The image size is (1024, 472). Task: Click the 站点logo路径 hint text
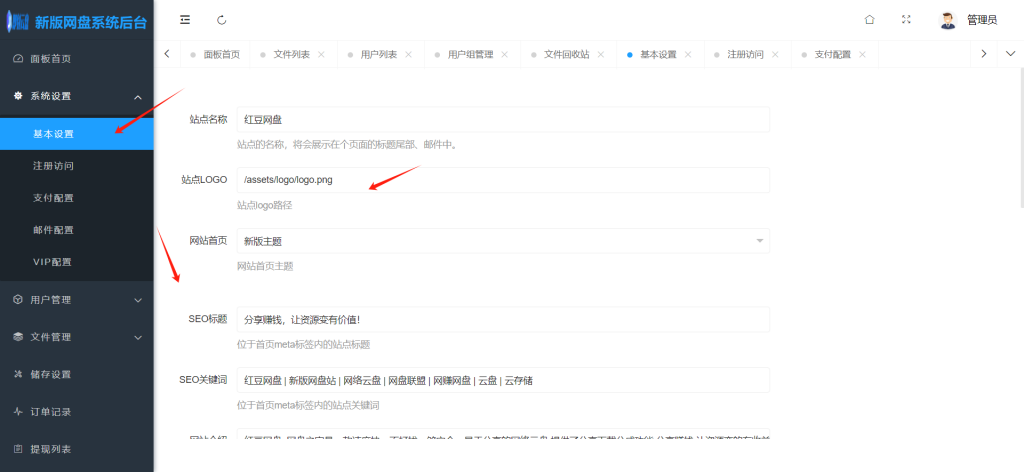tap(264, 205)
